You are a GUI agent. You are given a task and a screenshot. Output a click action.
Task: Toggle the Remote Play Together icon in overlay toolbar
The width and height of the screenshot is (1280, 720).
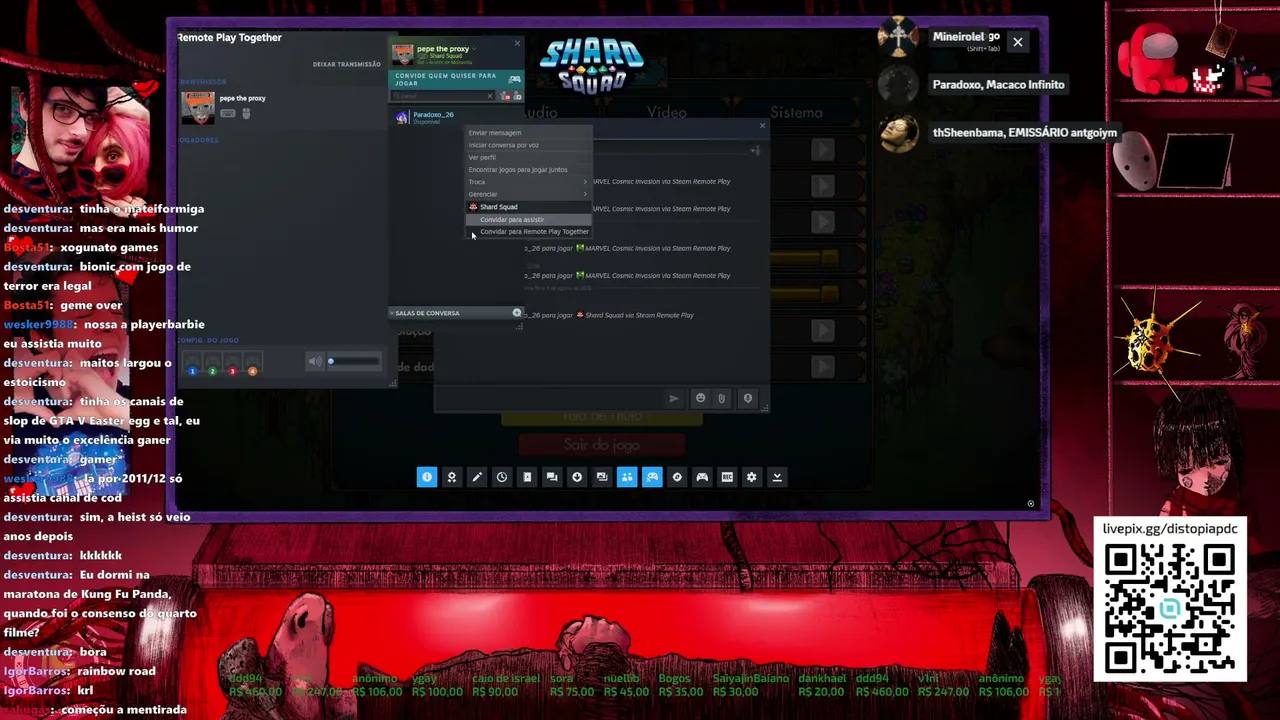[x=652, y=477]
